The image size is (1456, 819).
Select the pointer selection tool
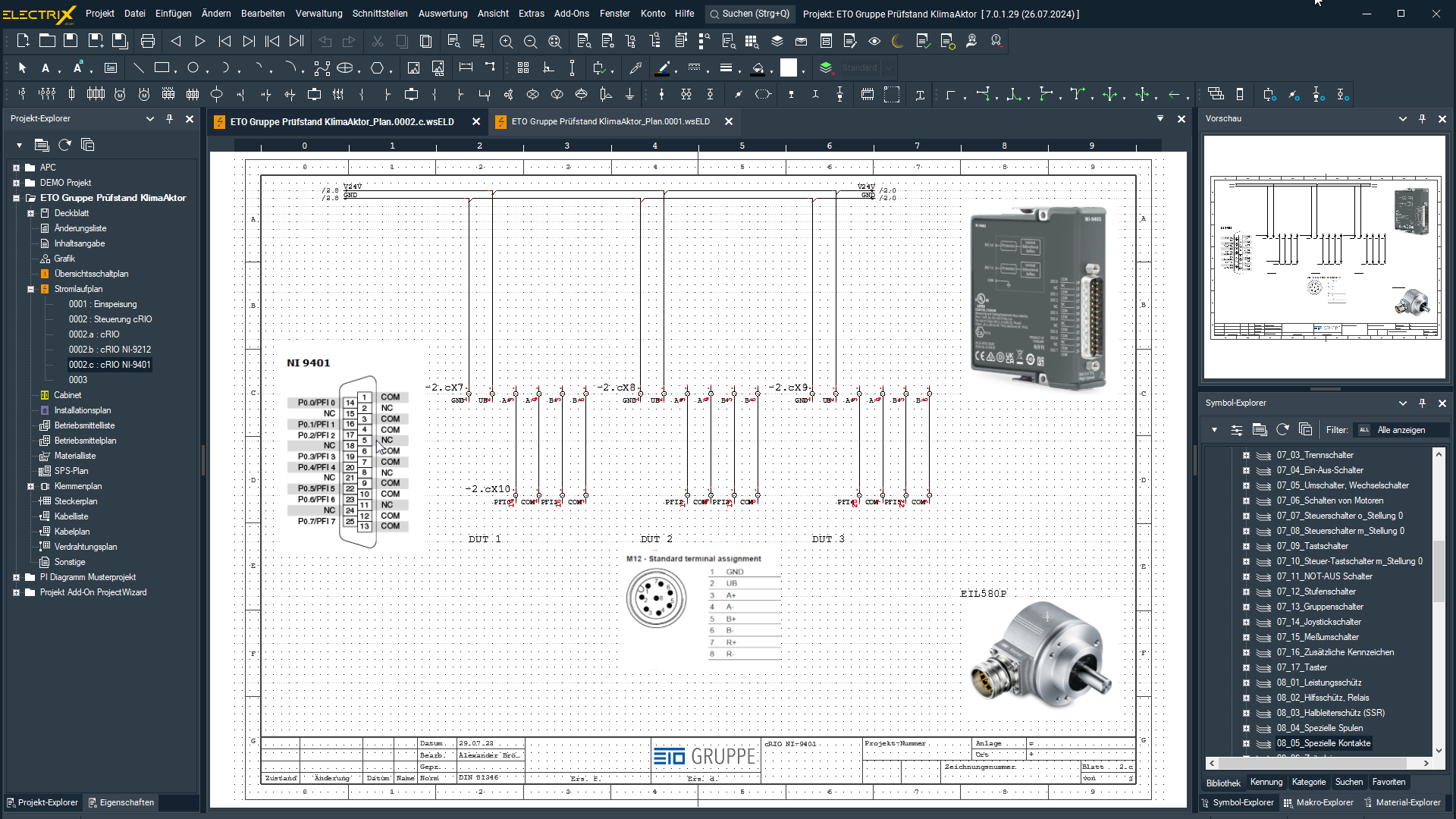click(23, 67)
